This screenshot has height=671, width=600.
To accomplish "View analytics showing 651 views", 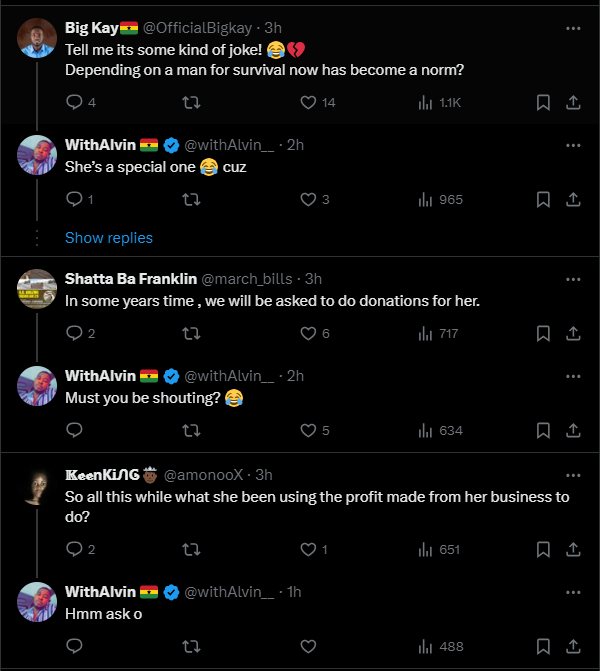I will click(x=440, y=549).
